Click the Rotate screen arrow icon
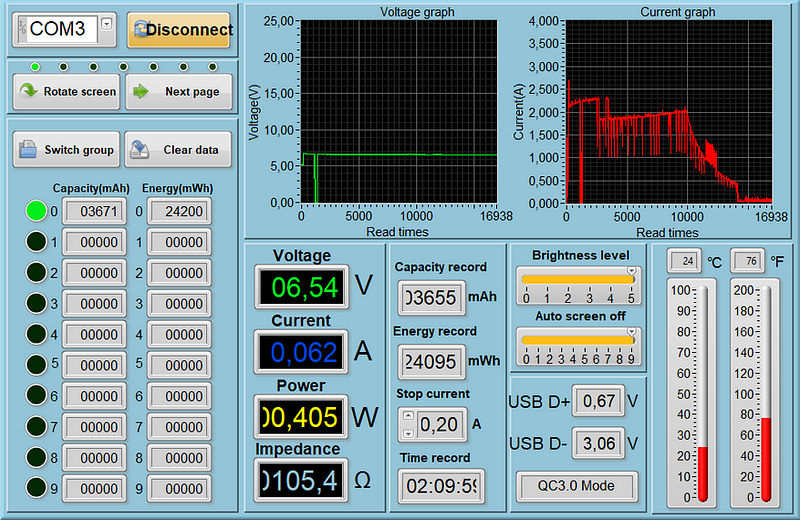This screenshot has height=520, width=800. [x=28, y=91]
